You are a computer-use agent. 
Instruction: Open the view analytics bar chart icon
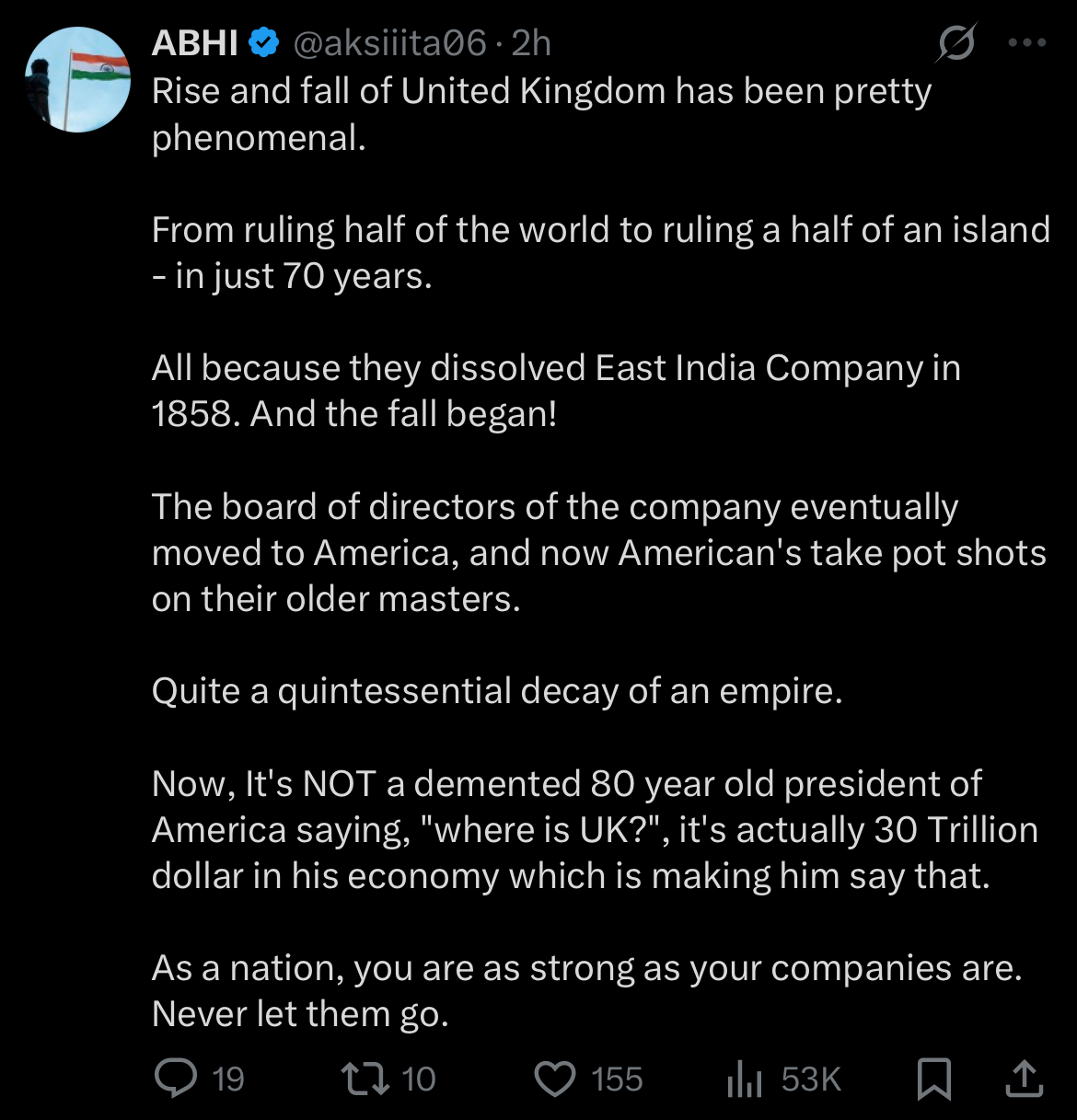[745, 1079]
